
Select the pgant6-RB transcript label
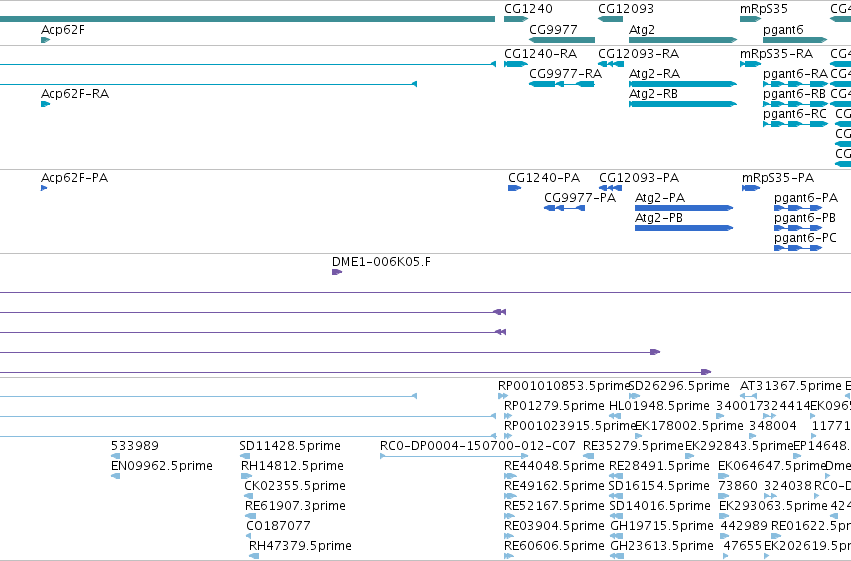point(794,94)
